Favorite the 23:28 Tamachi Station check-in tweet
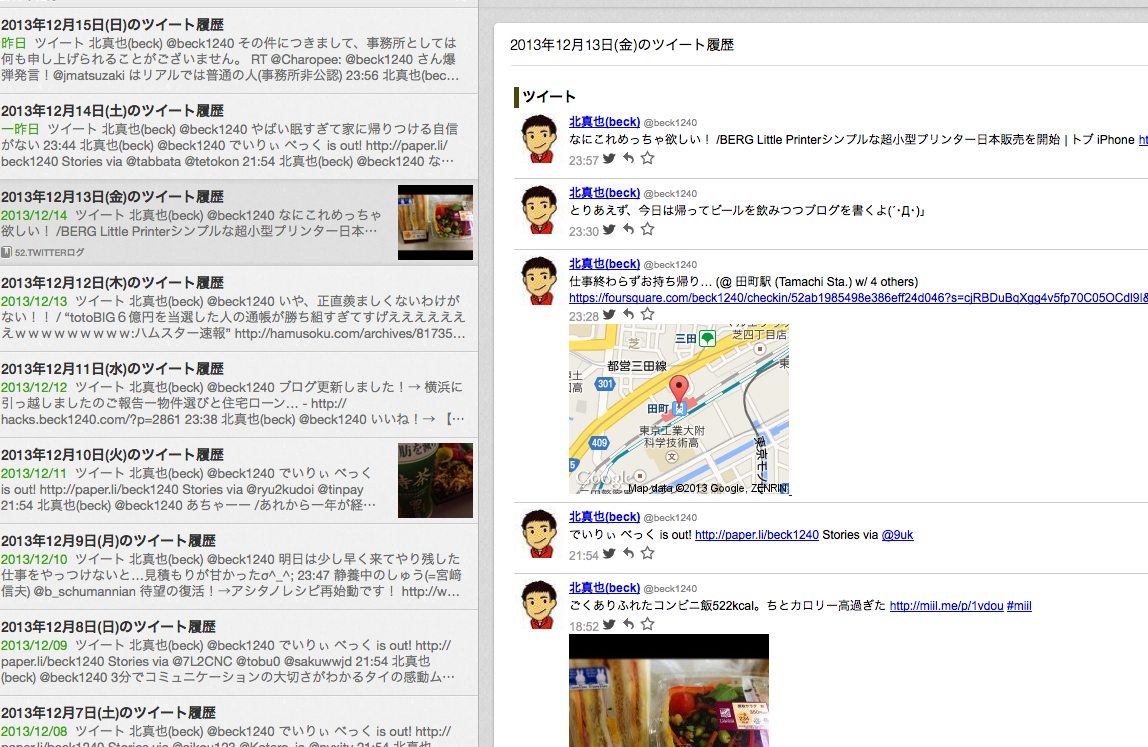The width and height of the screenshot is (1148, 747). click(x=647, y=315)
